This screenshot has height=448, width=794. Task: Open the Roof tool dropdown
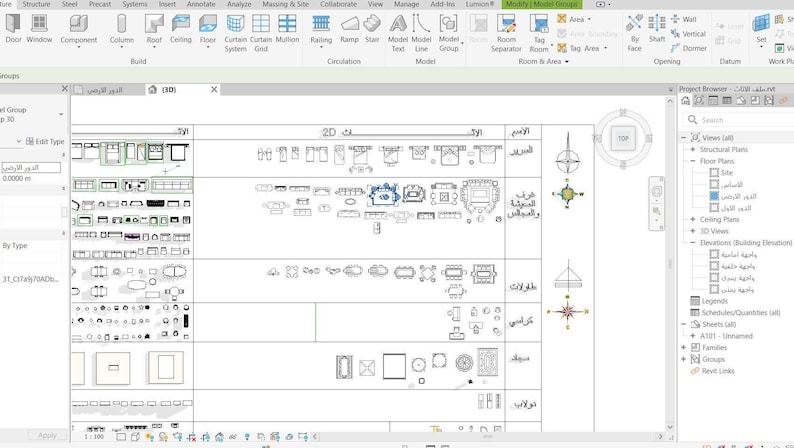(x=154, y=47)
